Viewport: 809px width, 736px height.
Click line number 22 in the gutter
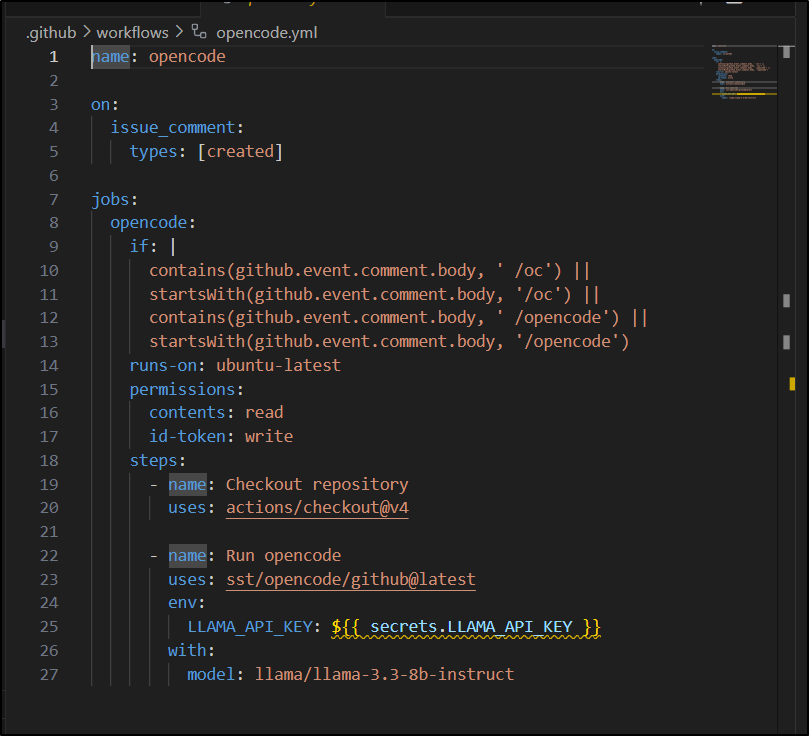point(49,555)
